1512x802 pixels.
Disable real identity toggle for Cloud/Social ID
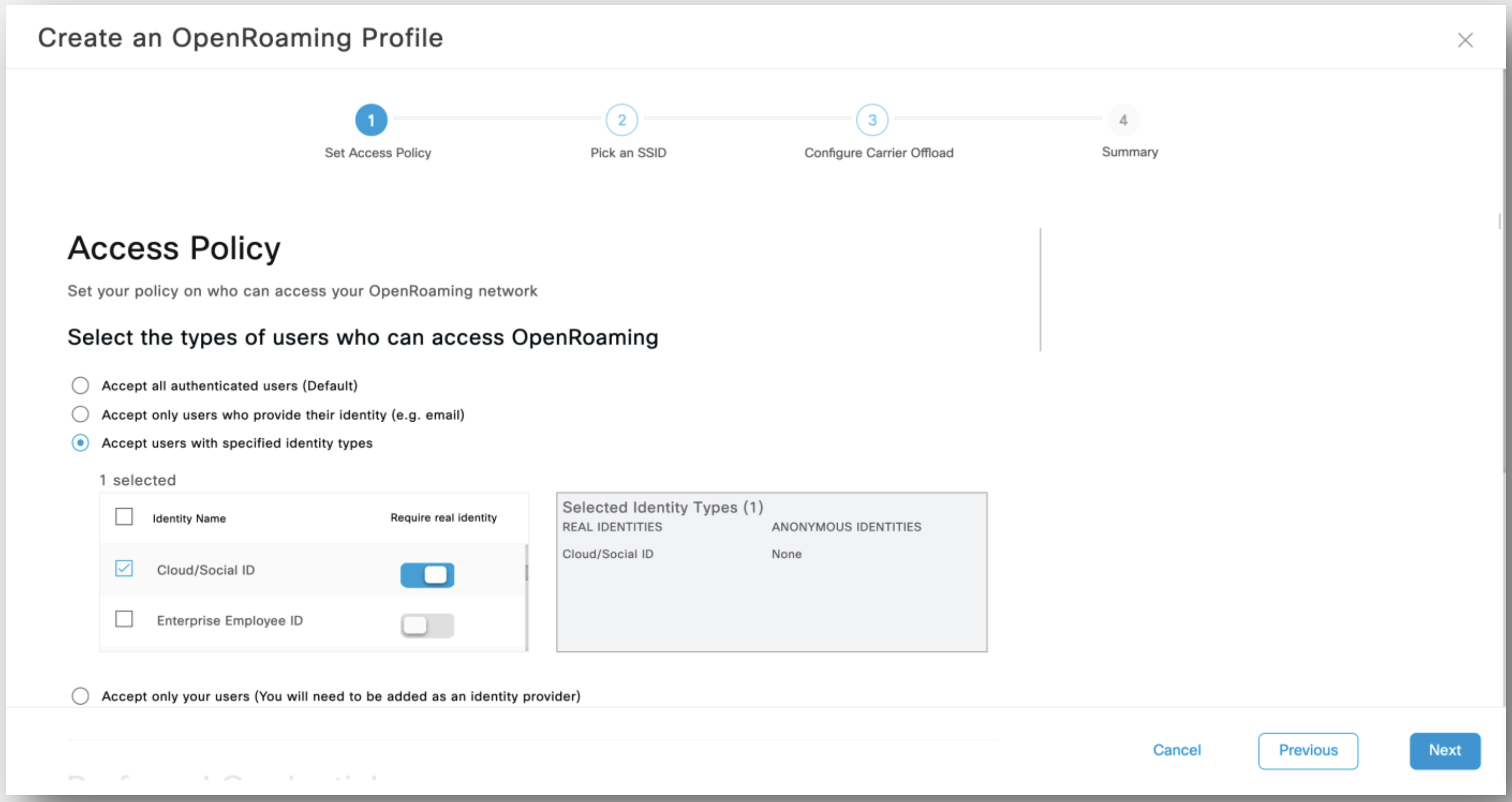coord(427,575)
